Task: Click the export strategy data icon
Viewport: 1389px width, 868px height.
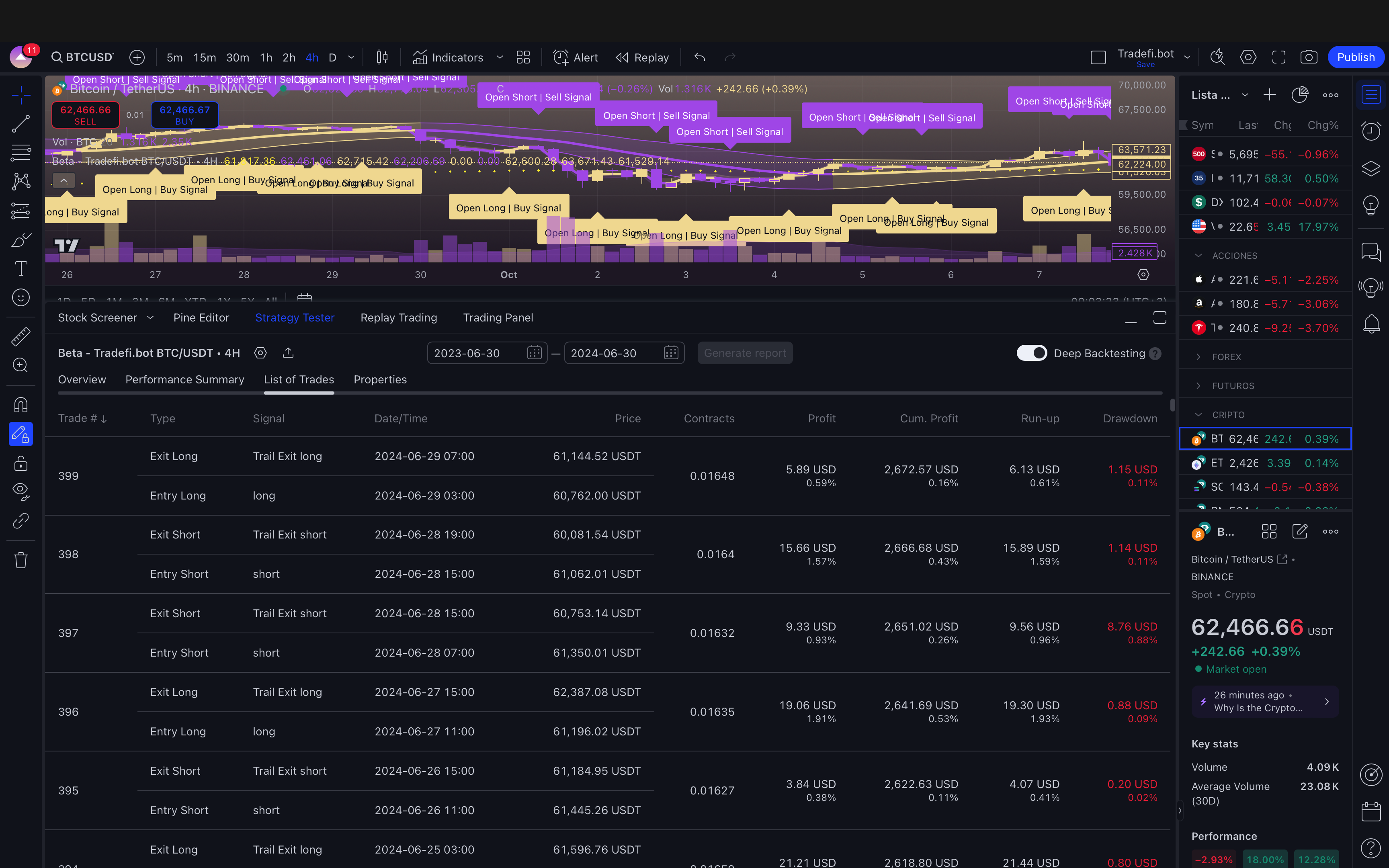Action: pos(288,353)
